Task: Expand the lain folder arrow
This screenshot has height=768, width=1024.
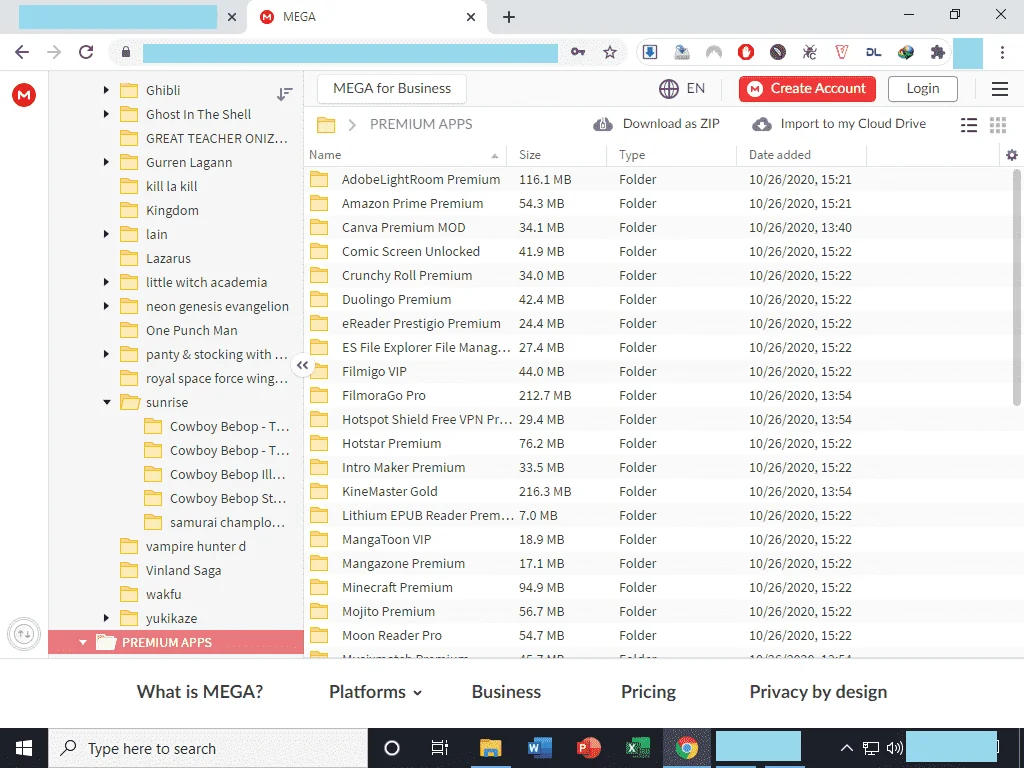Action: (106, 234)
